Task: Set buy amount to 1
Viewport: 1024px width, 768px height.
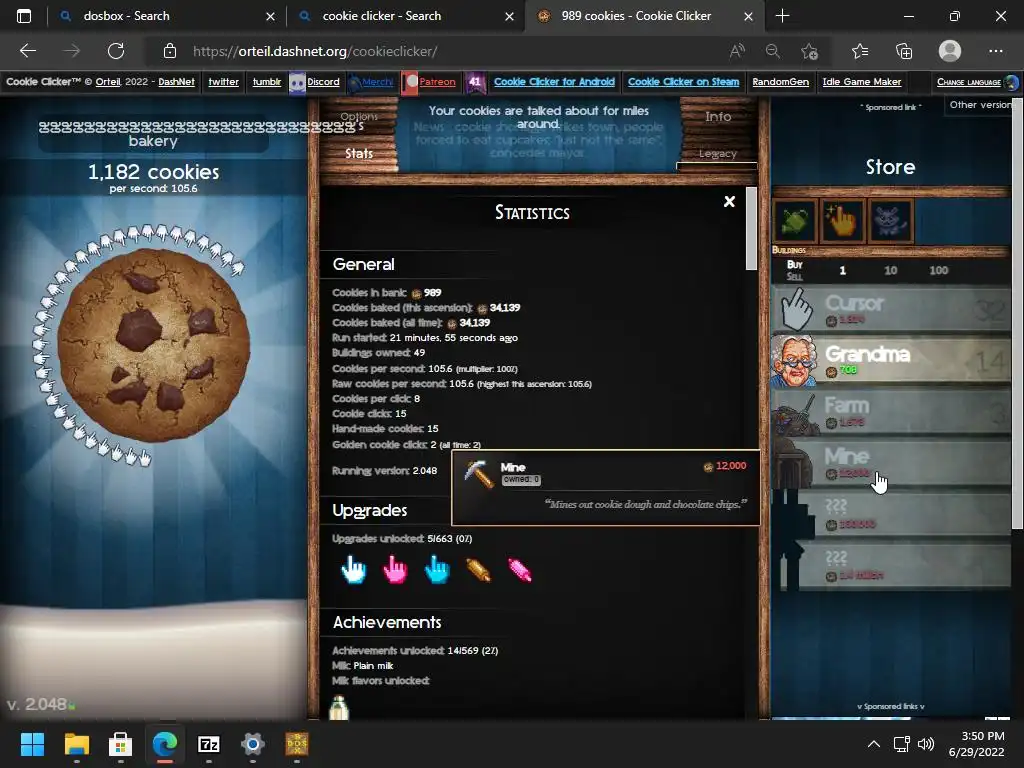Action: pyautogui.click(x=842, y=270)
